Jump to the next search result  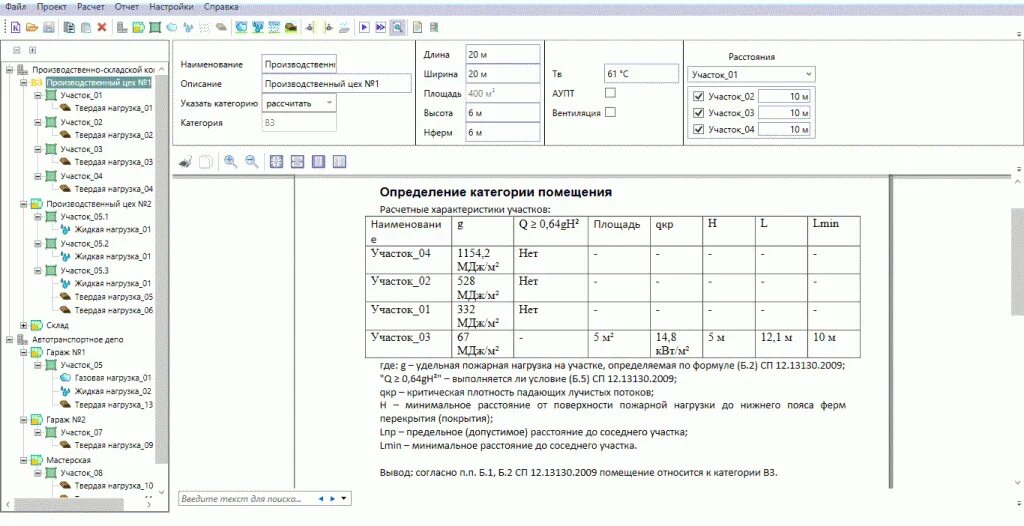332,499
